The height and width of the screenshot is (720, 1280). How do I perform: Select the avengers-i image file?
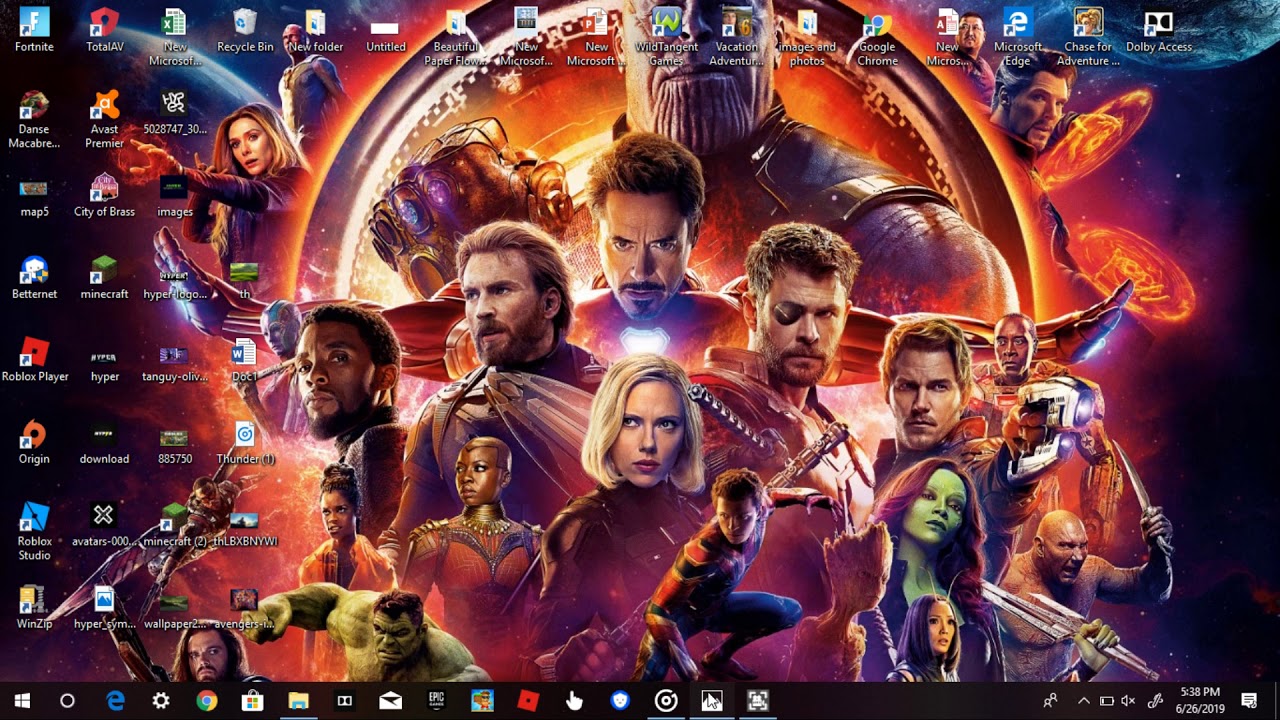point(245,607)
